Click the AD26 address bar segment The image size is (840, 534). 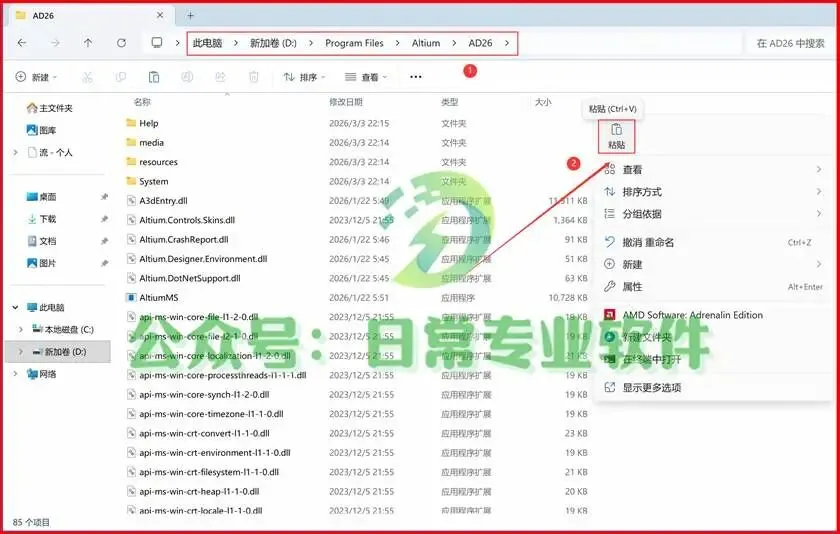480,43
